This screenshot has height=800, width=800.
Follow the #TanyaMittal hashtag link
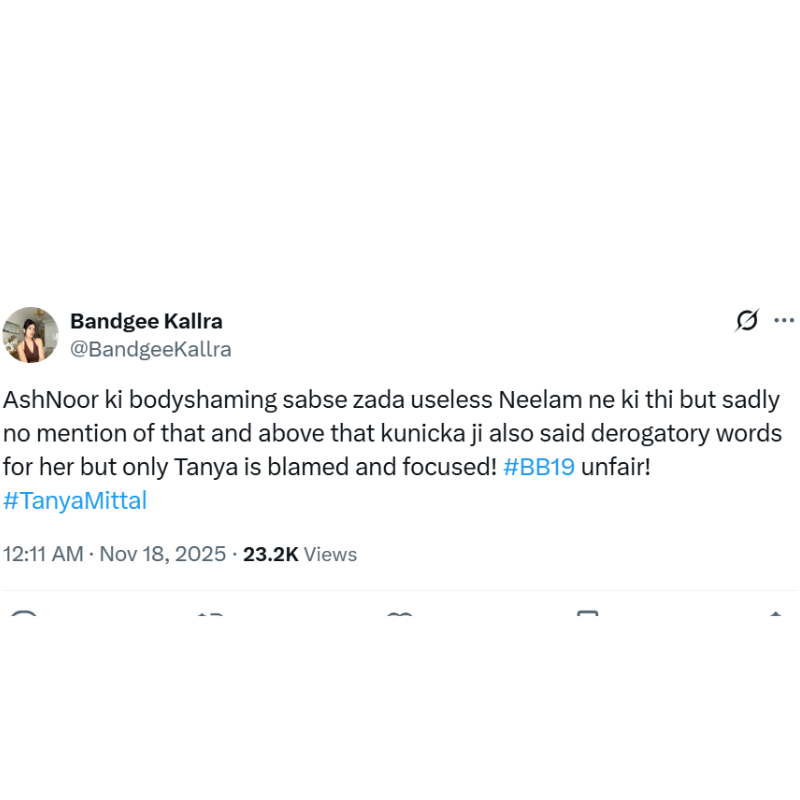pos(75,501)
